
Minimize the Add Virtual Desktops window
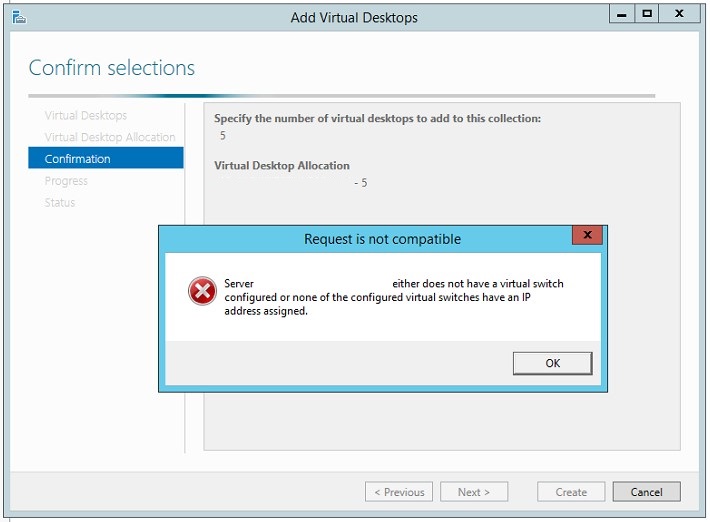tap(622, 14)
